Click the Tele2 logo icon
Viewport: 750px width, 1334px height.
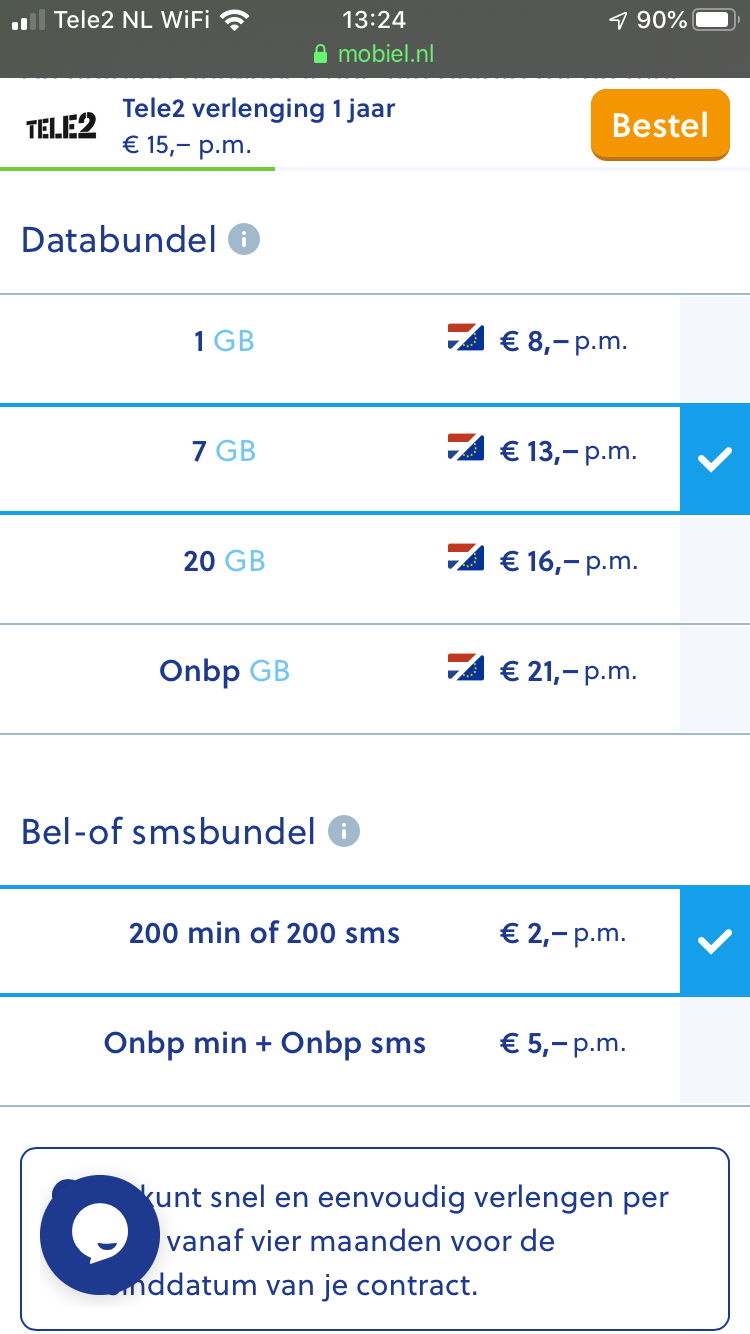(x=61, y=127)
